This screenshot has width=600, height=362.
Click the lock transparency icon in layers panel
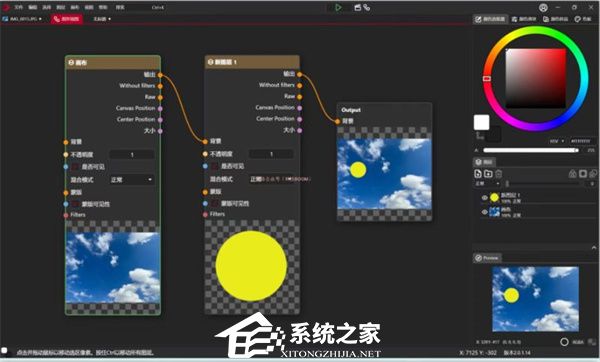(x=572, y=174)
